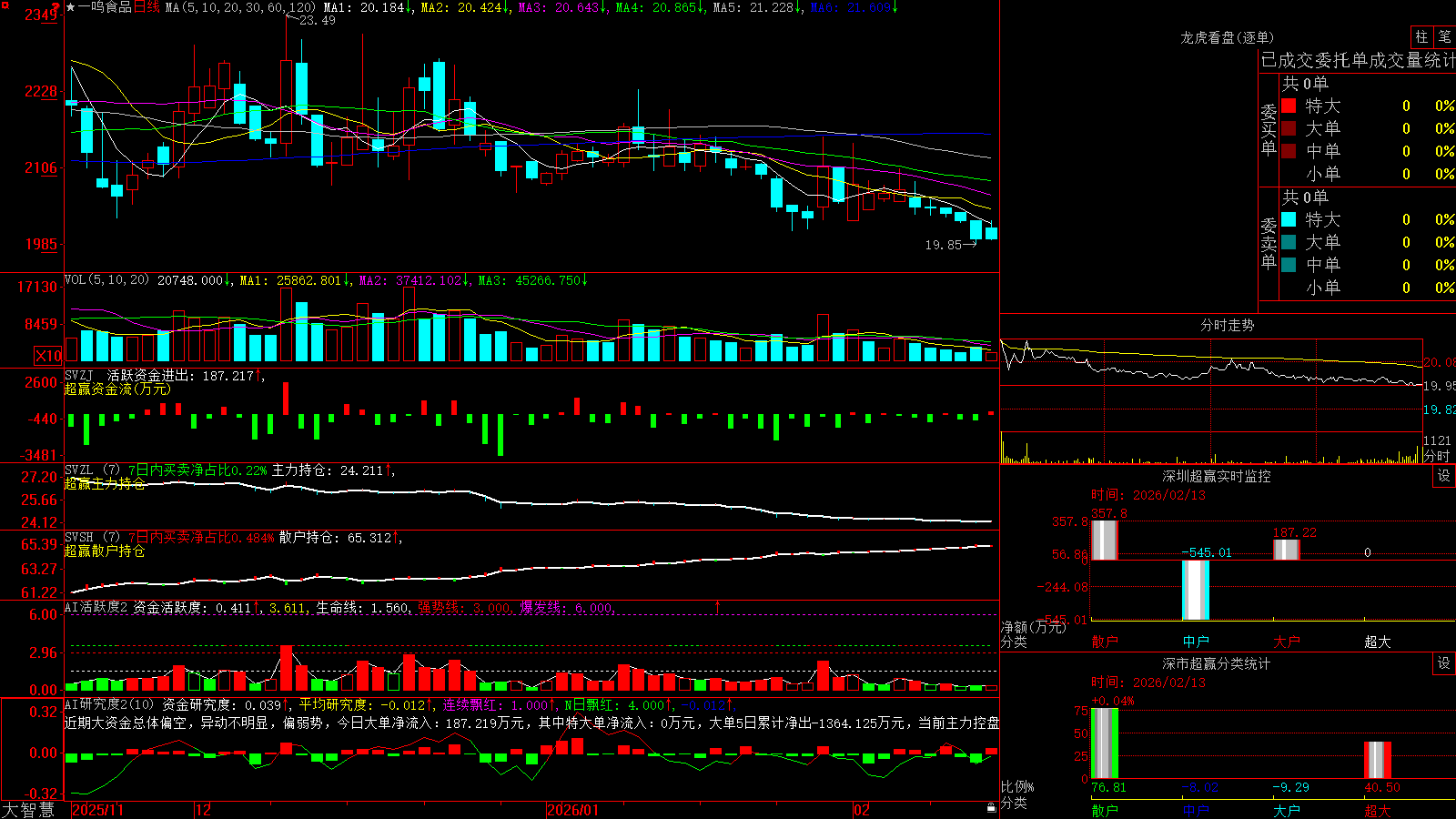1456x819 pixels.
Task: Click teal 大单 swatch under 委卖单
Action: (1289, 242)
